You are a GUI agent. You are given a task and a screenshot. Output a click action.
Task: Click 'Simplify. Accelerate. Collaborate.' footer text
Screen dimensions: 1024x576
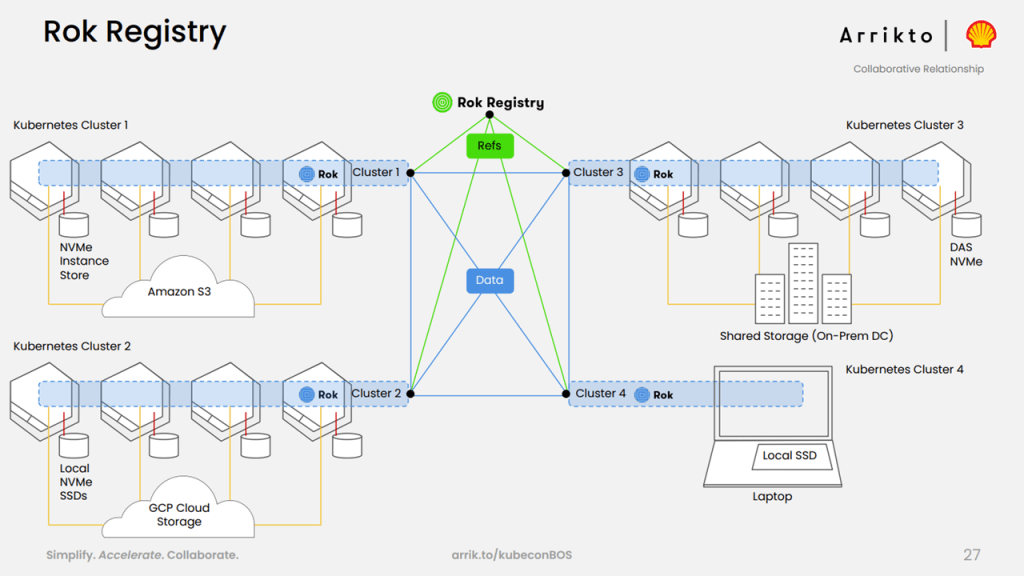[142, 555]
